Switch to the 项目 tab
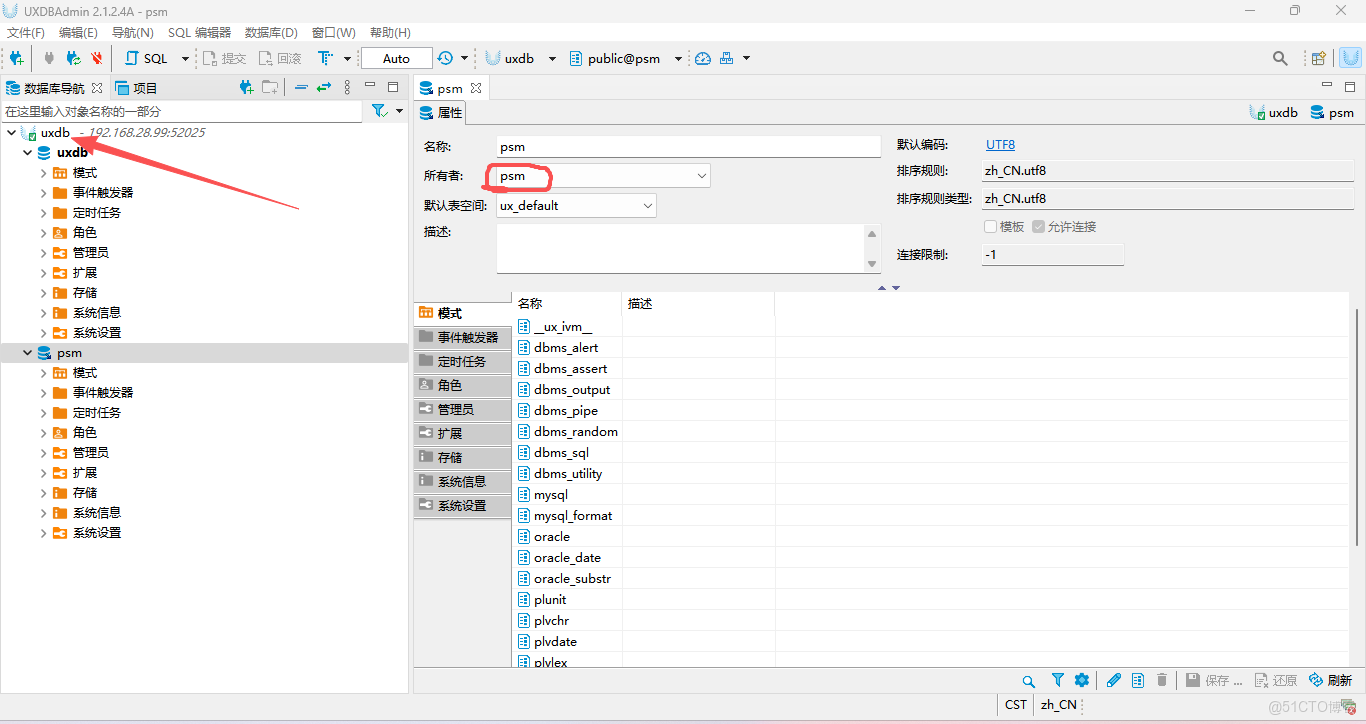 point(137,88)
